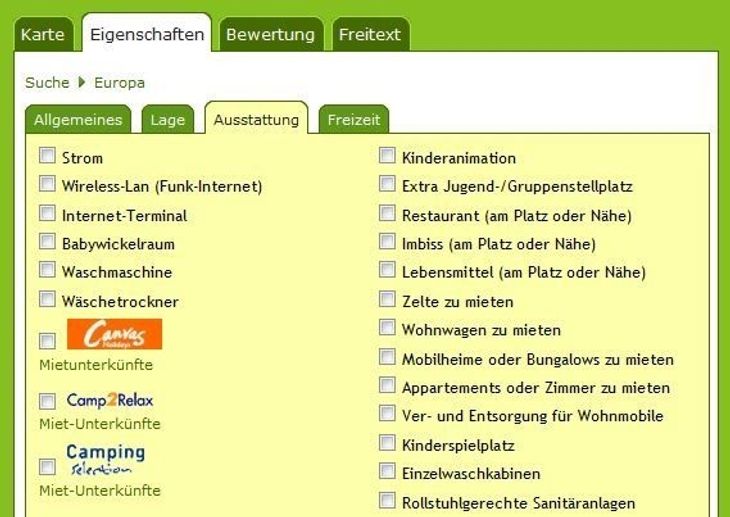This screenshot has height=517, width=730.
Task: Click the Camping Selection logo
Action: (x=106, y=460)
